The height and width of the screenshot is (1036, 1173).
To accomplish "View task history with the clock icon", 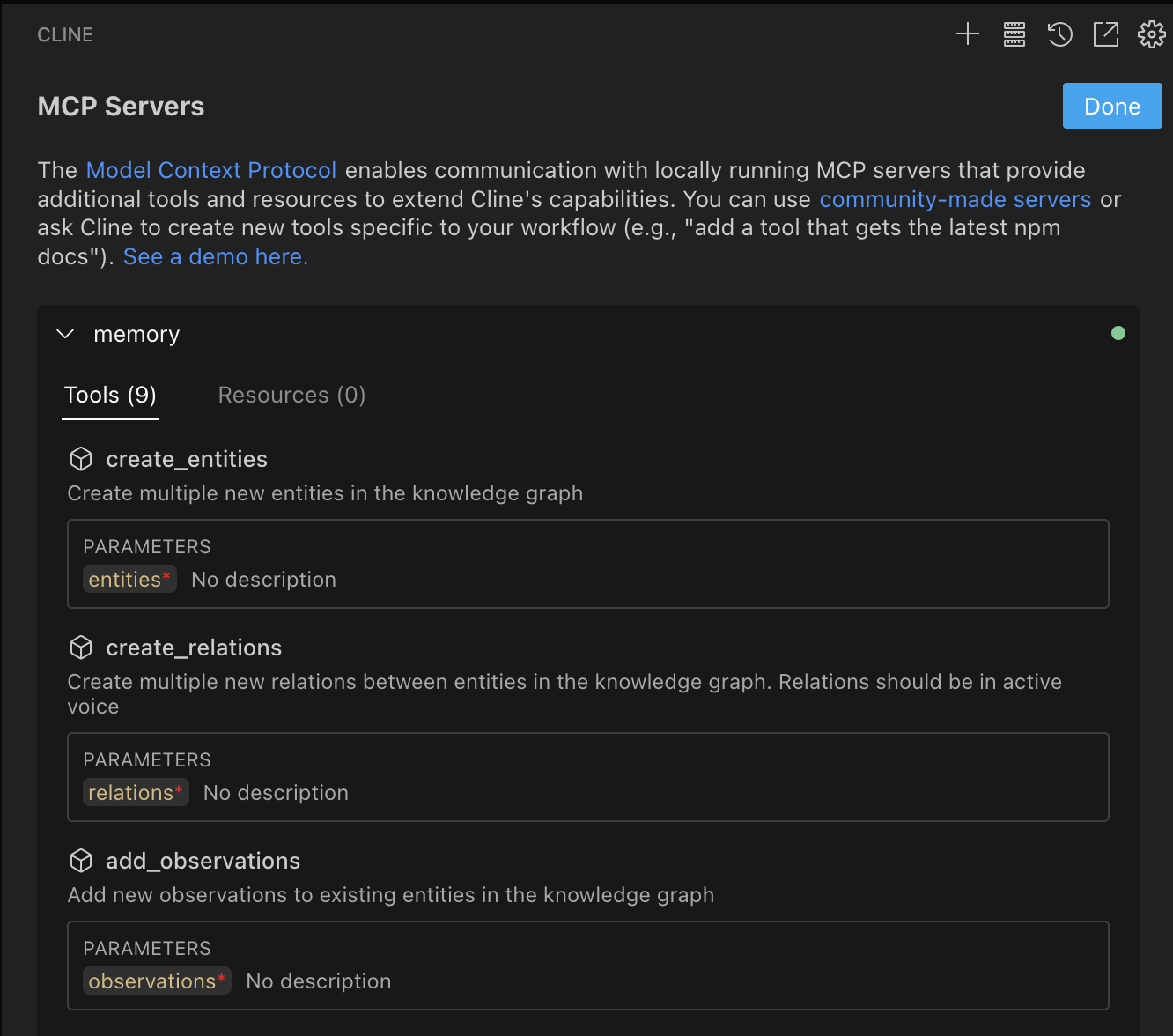I will (1059, 34).
